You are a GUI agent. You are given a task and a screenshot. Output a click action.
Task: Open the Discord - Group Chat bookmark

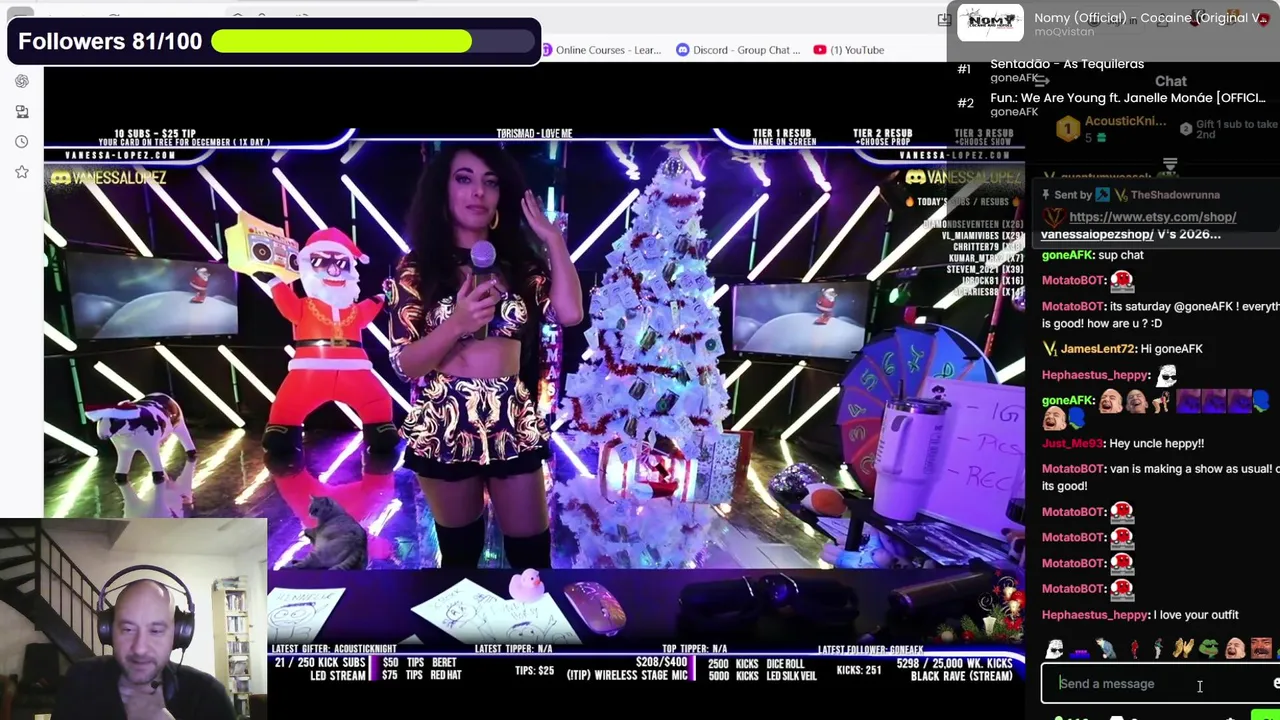pos(738,50)
